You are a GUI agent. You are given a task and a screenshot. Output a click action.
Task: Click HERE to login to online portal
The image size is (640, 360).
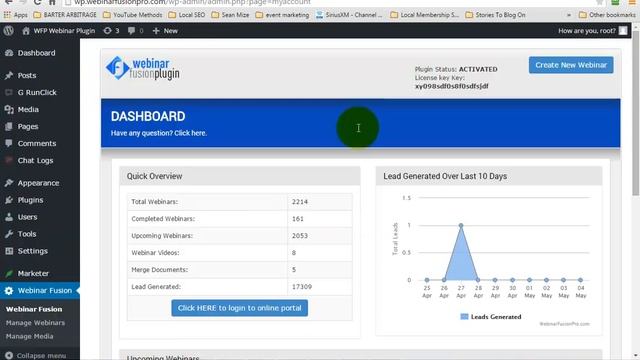(240, 308)
